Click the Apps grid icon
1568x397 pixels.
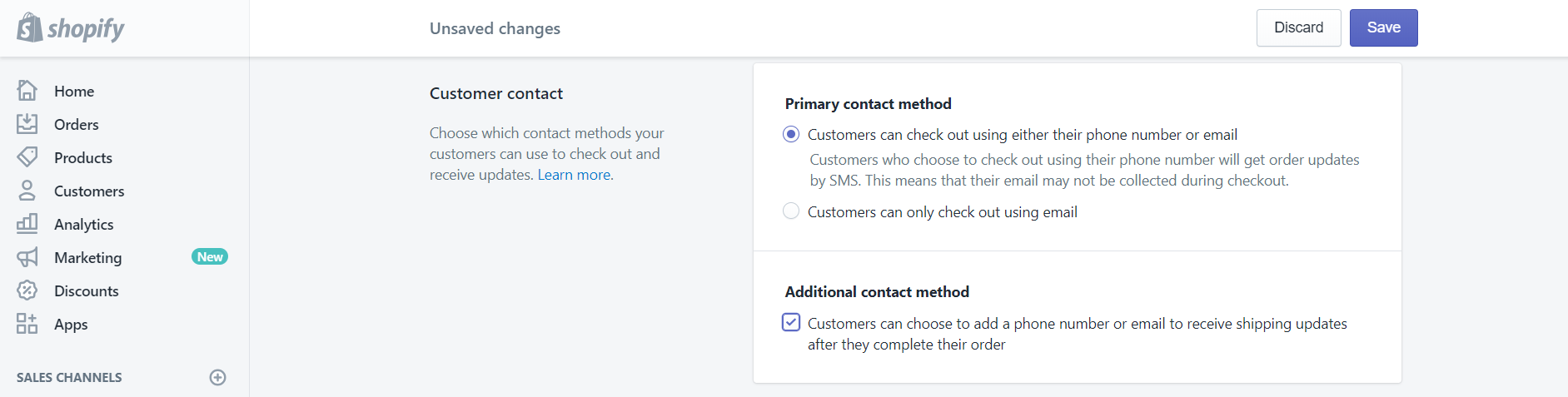pyautogui.click(x=27, y=324)
